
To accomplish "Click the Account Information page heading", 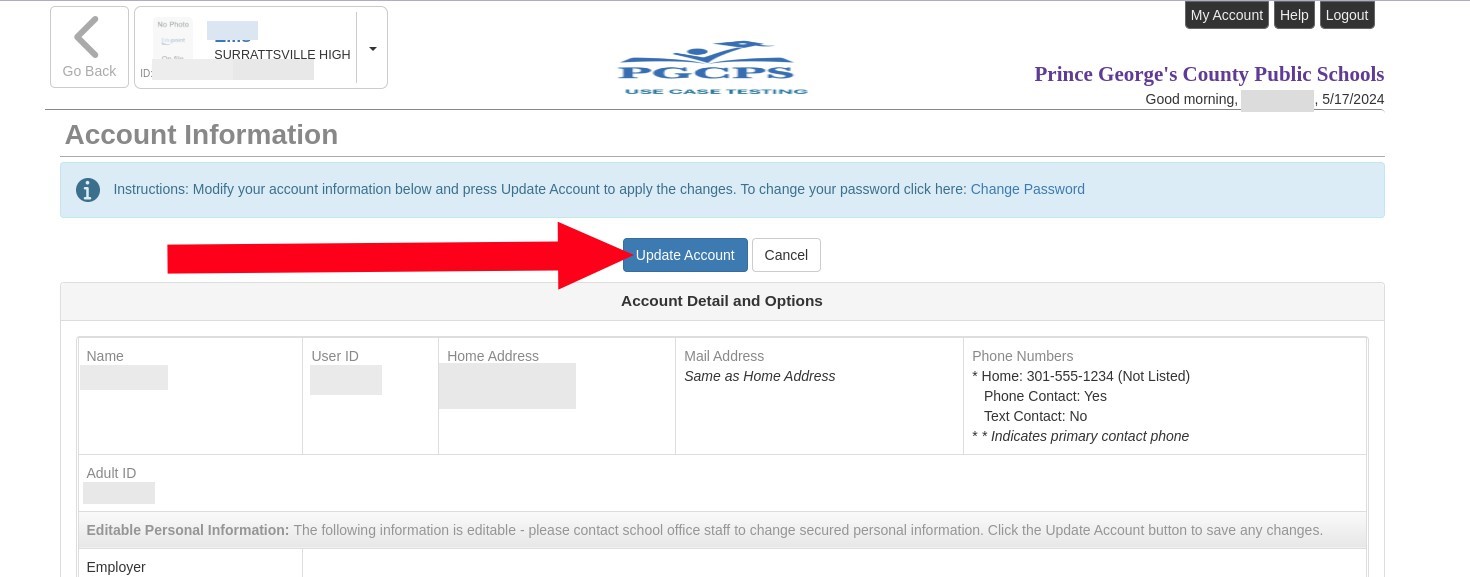I will (201, 135).
